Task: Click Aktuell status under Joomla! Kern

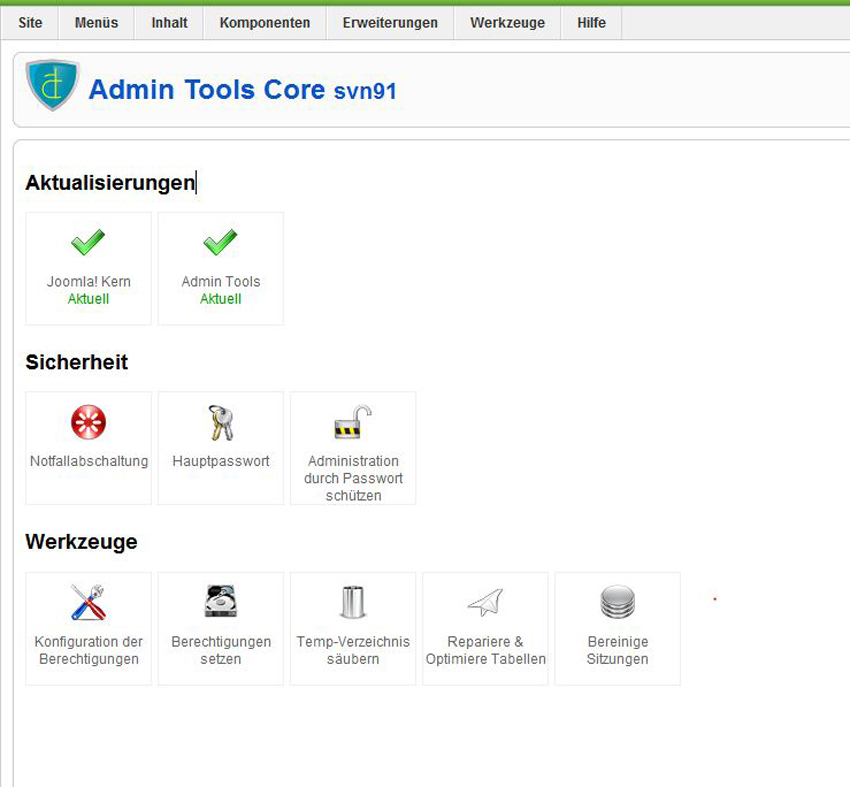Action: click(88, 299)
